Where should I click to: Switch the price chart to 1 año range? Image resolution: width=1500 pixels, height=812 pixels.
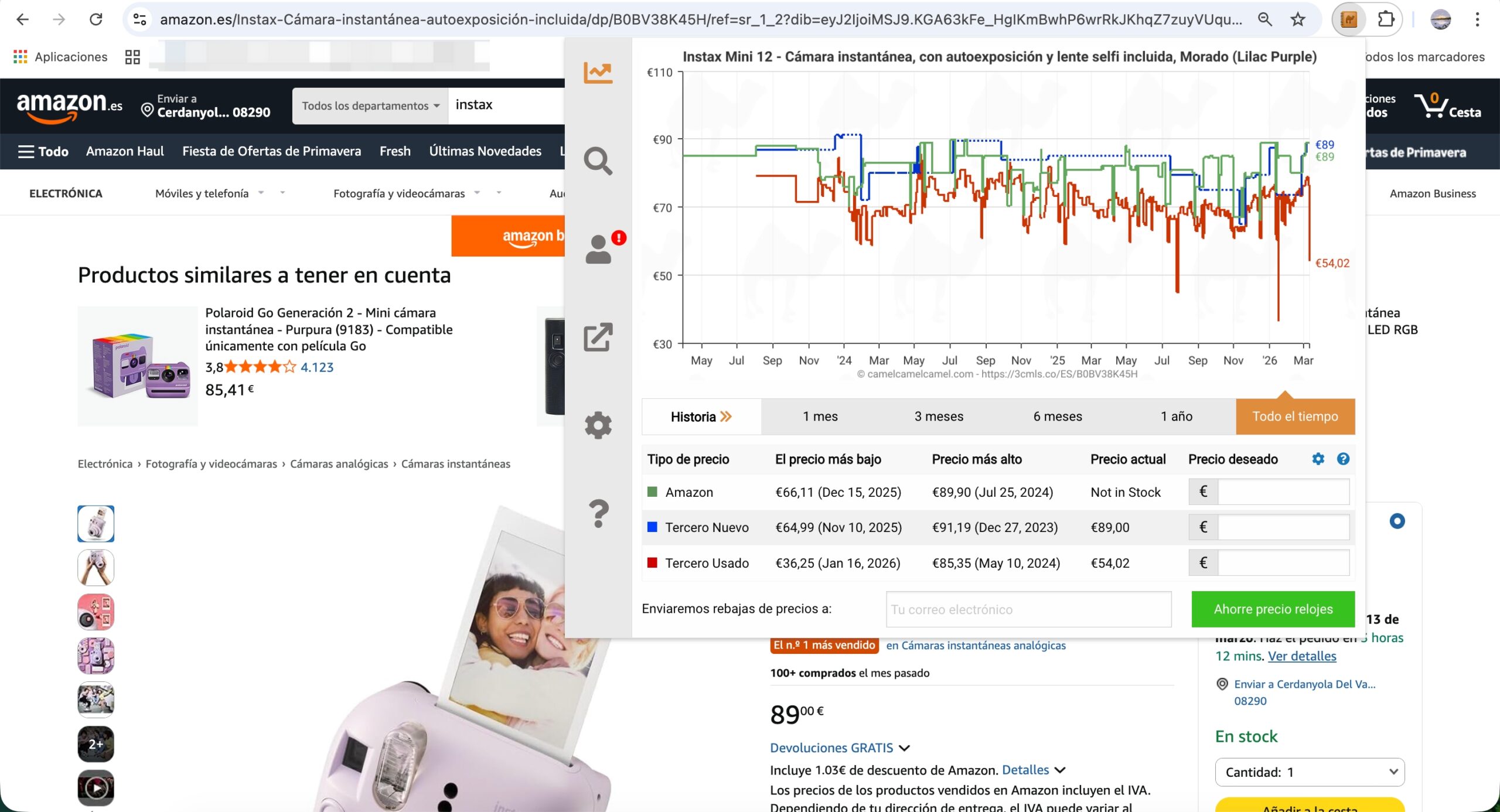coord(1175,416)
